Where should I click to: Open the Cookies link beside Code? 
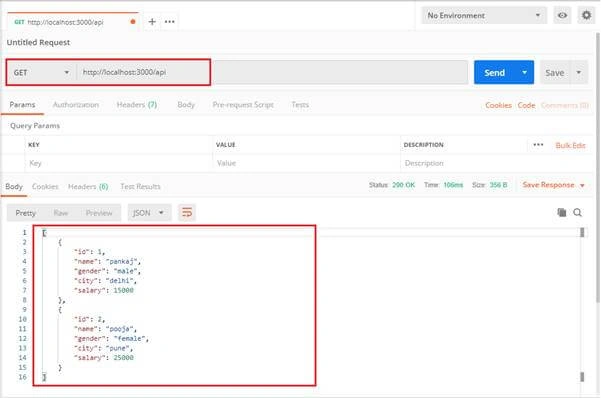(498, 105)
